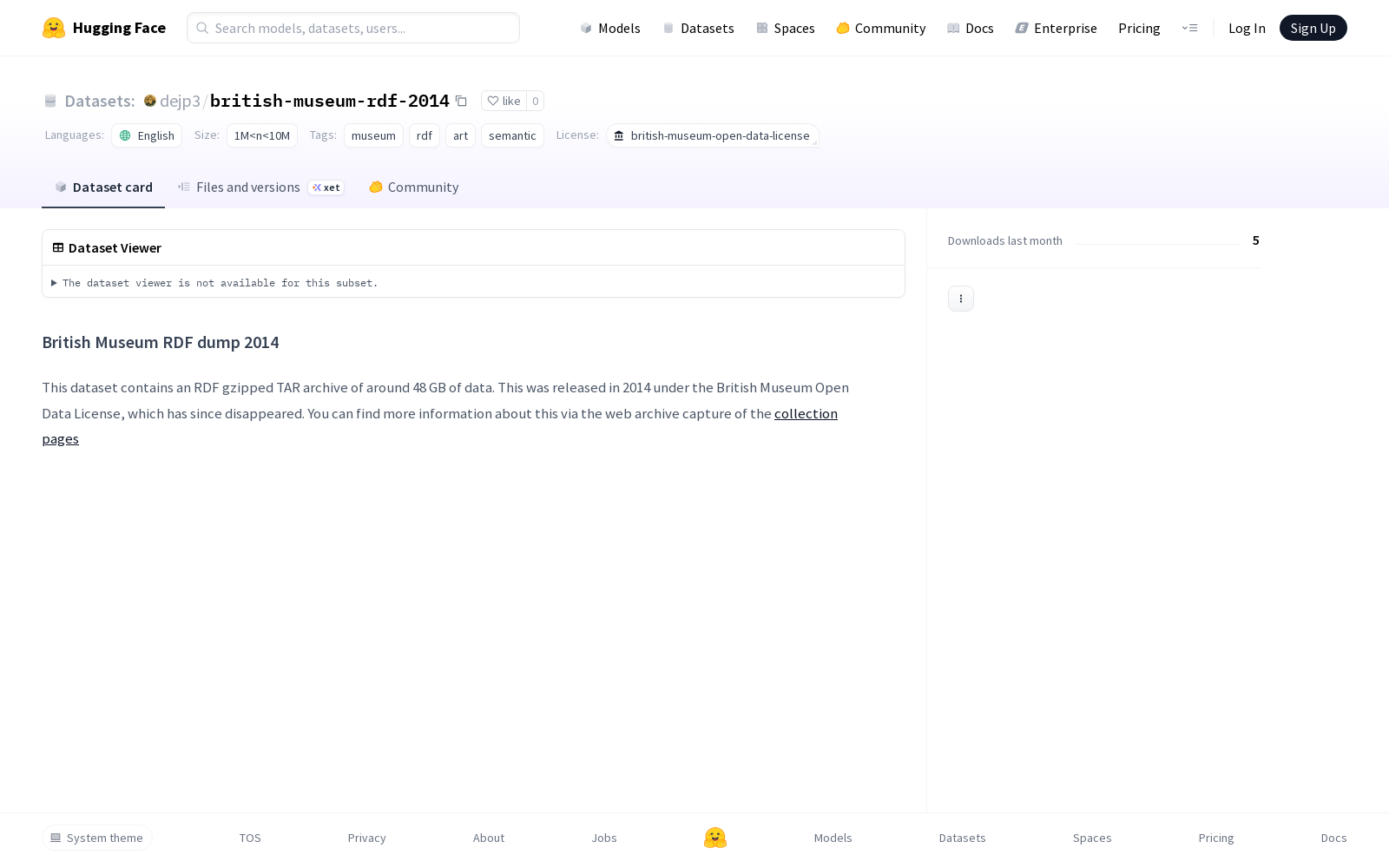Switch to the dataset Community tab
Image resolution: width=1389 pixels, height=868 pixels.
(414, 187)
